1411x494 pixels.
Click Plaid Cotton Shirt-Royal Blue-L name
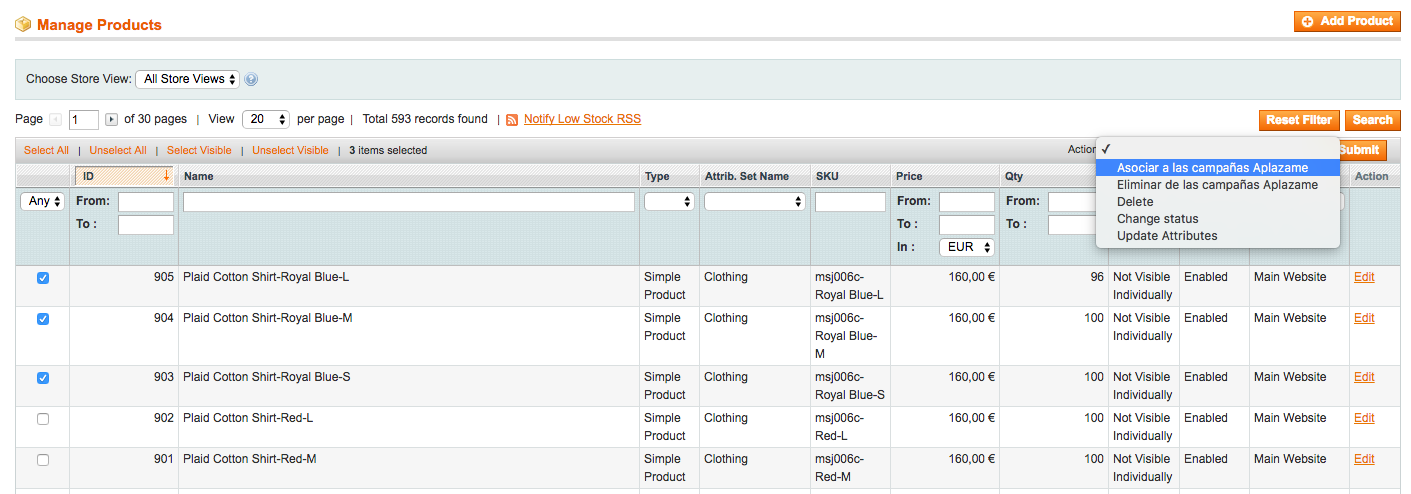pos(266,277)
